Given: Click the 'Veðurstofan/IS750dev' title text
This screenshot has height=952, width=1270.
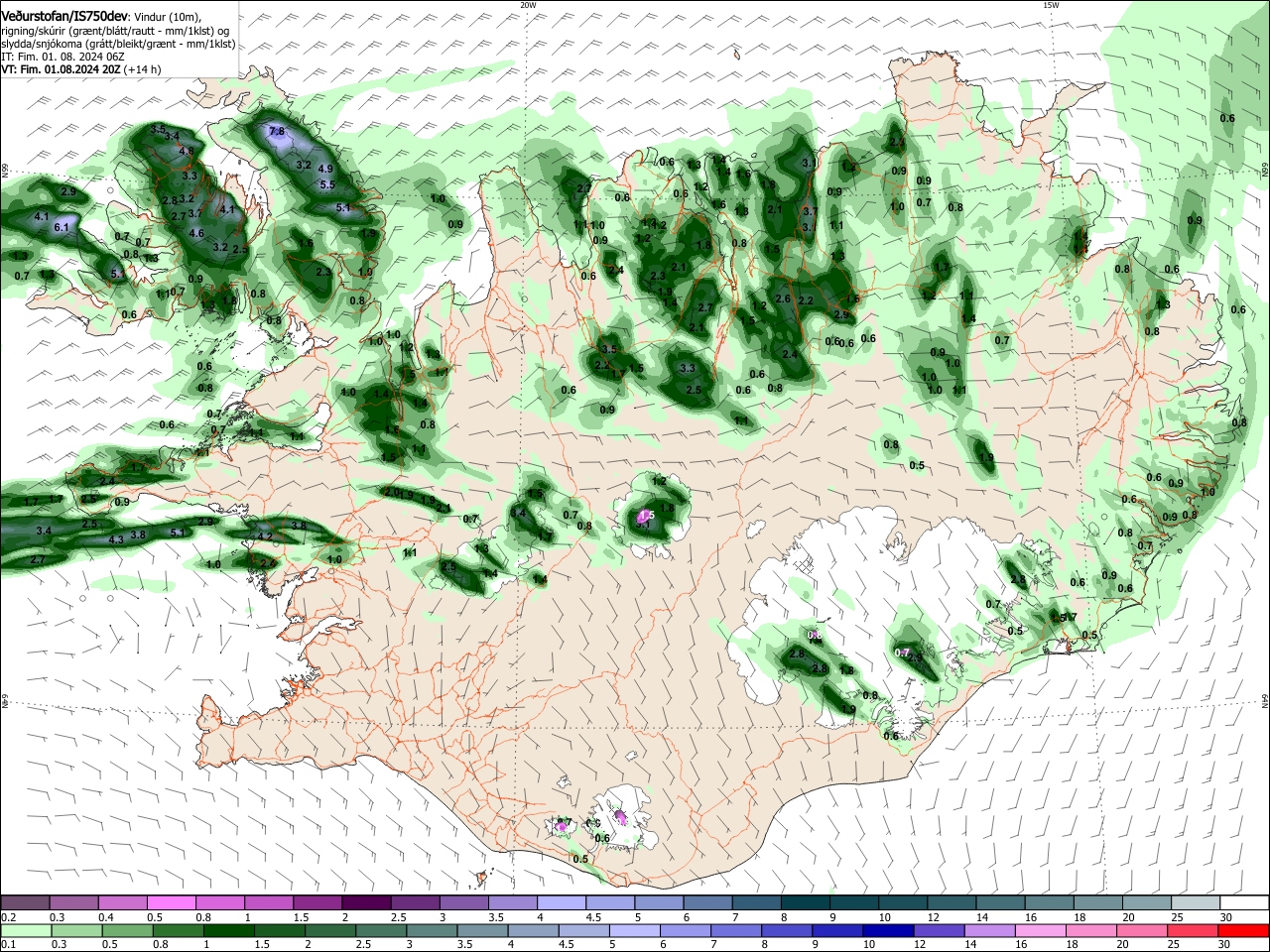Looking at the screenshot, I should pyautogui.click(x=64, y=16).
